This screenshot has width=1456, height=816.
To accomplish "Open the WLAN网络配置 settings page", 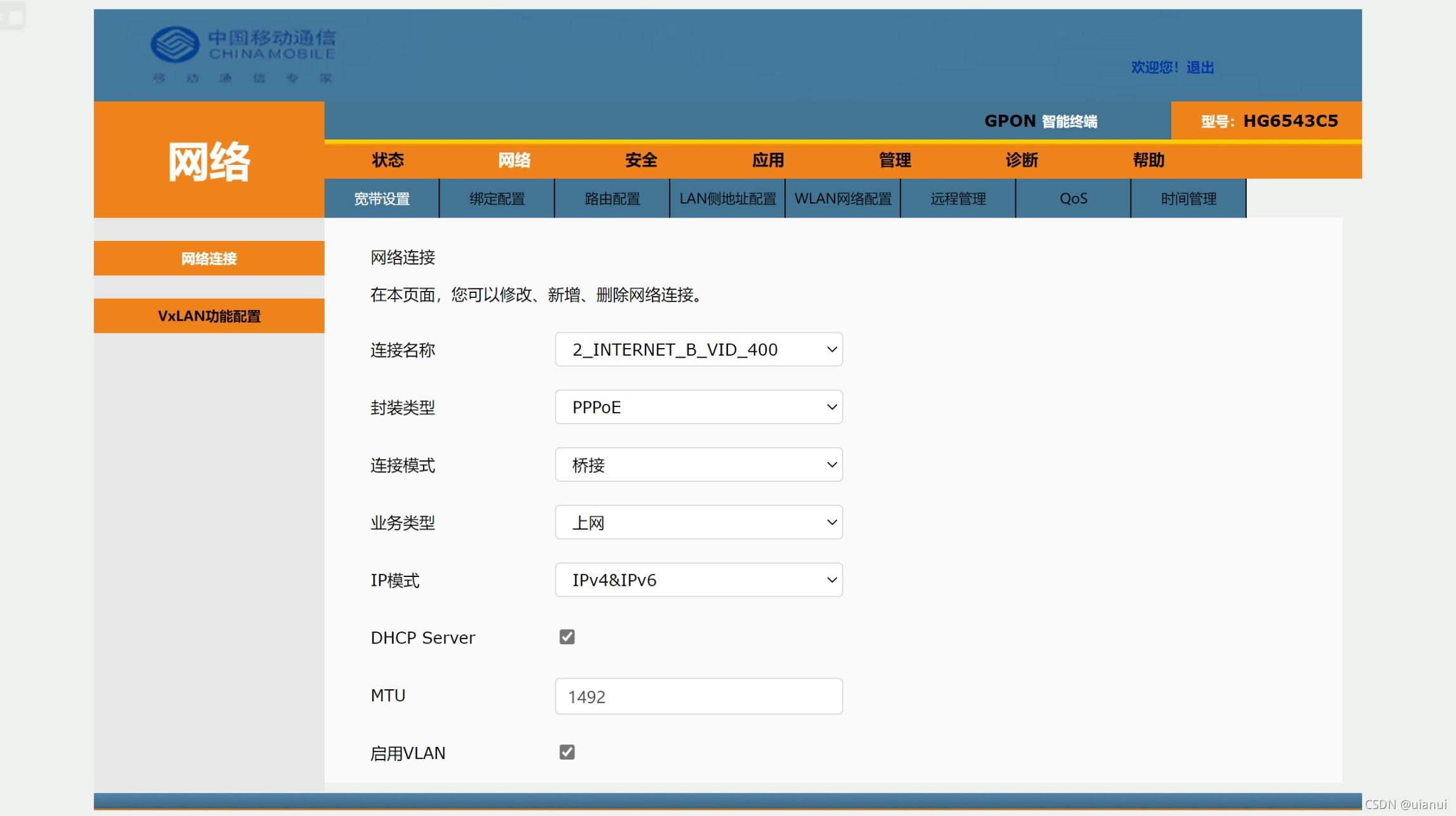I will [843, 198].
